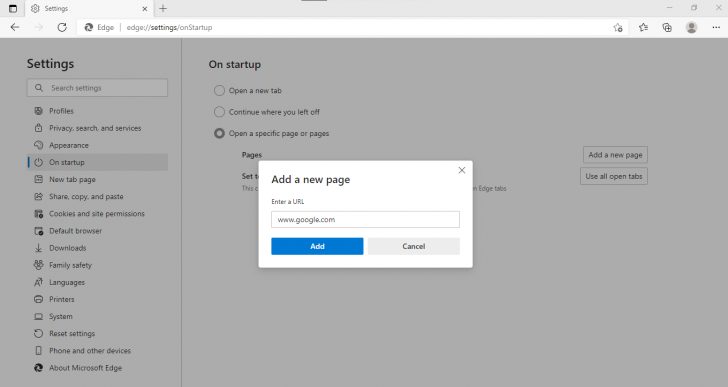The width and height of the screenshot is (728, 387).
Task: Cancel the Add a new page dialog
Action: click(414, 246)
